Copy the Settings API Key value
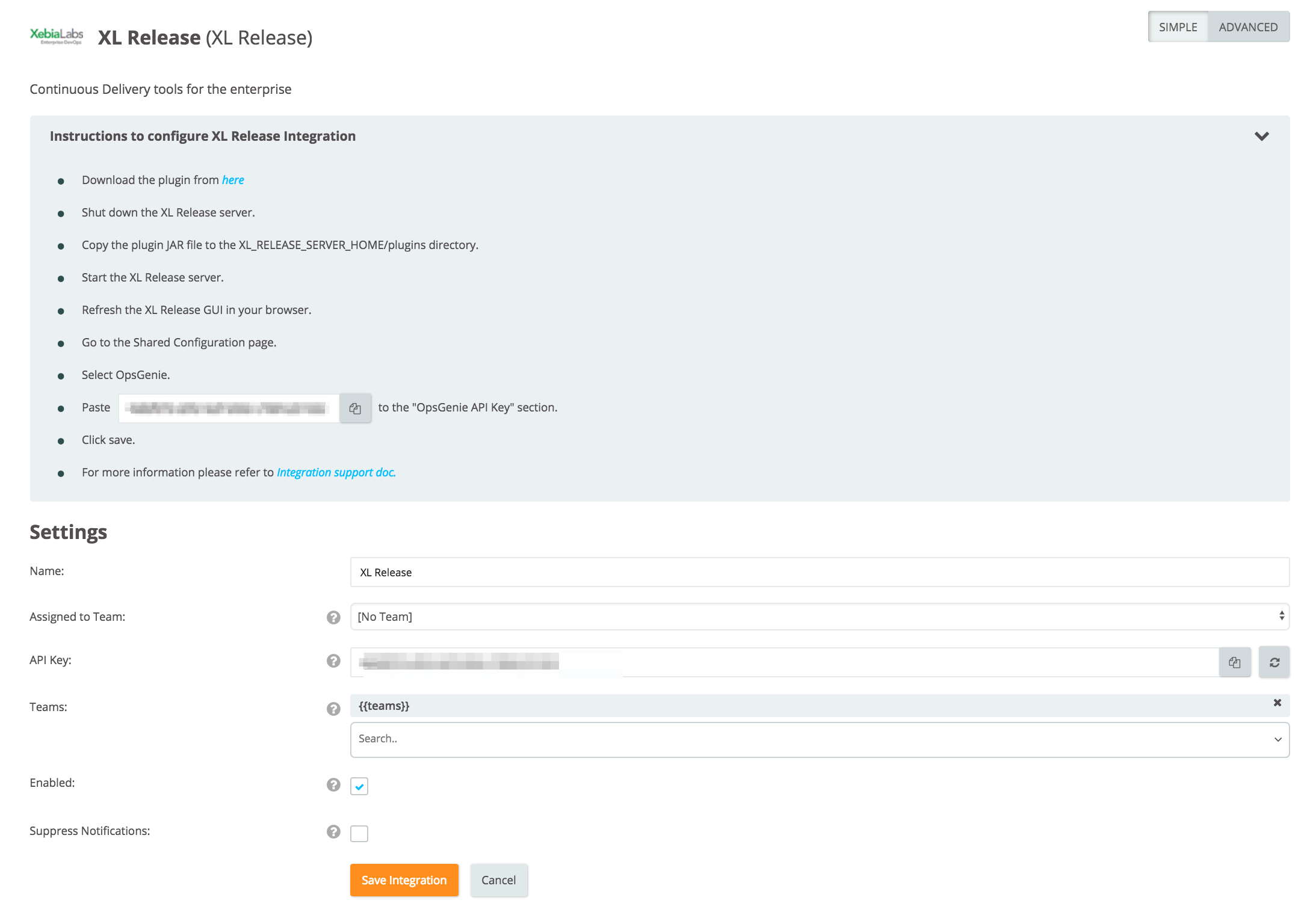The height and width of the screenshot is (924, 1313). point(1234,662)
